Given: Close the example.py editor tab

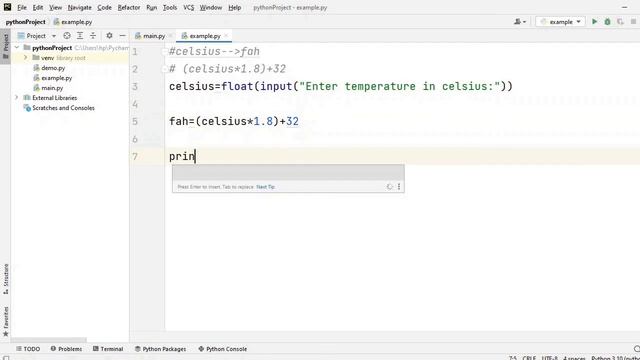Looking at the screenshot, I should tap(226, 36).
